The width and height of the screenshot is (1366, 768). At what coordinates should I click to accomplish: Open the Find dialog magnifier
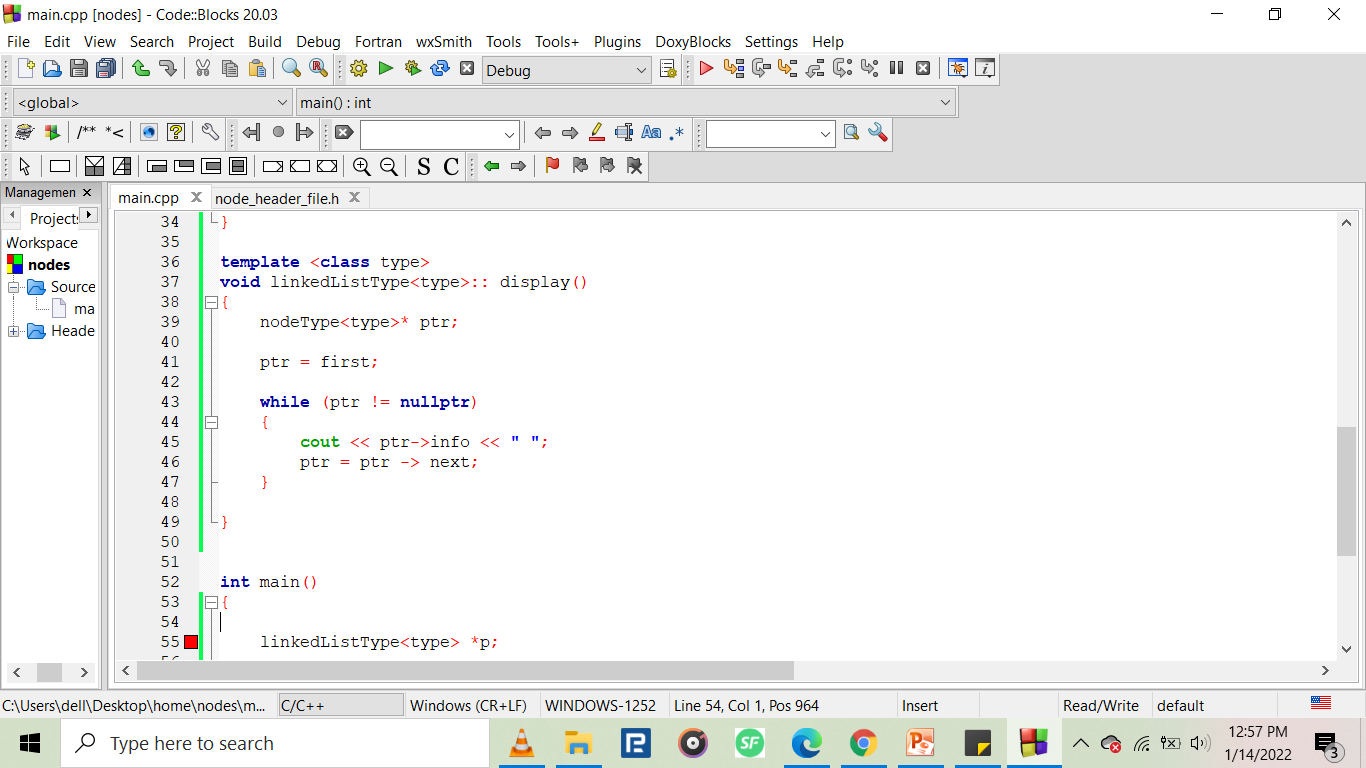pyautogui.click(x=291, y=69)
